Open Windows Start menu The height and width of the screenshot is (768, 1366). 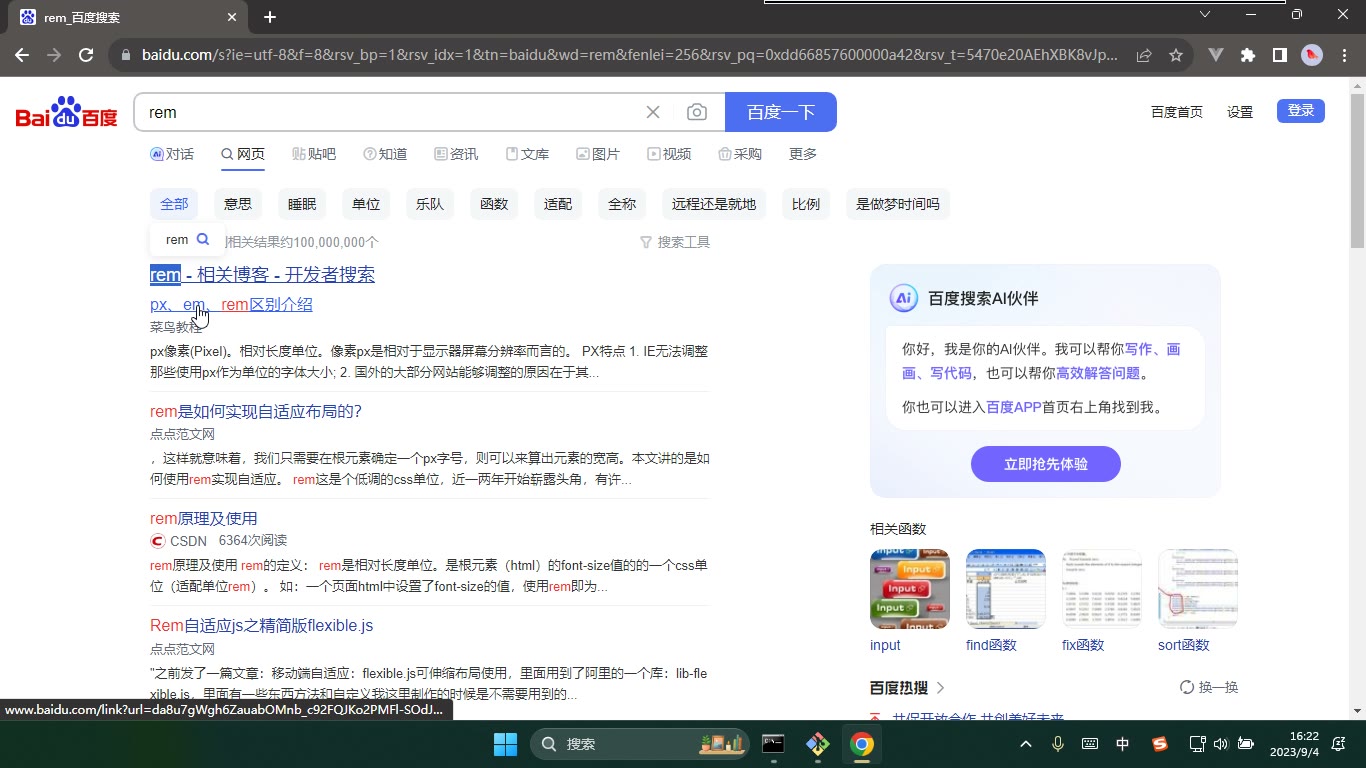tap(505, 744)
